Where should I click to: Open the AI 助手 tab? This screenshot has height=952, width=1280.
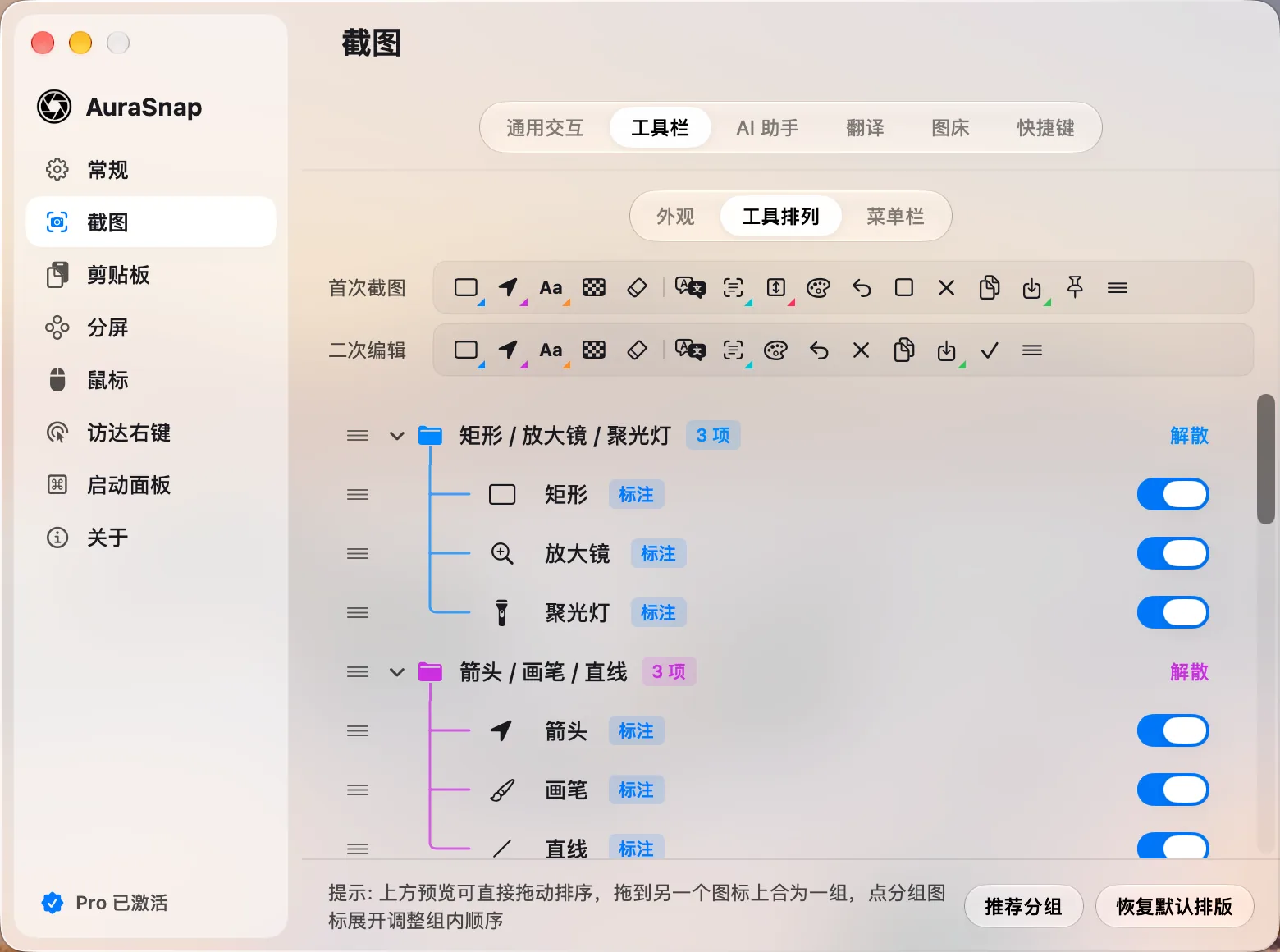pos(767,128)
